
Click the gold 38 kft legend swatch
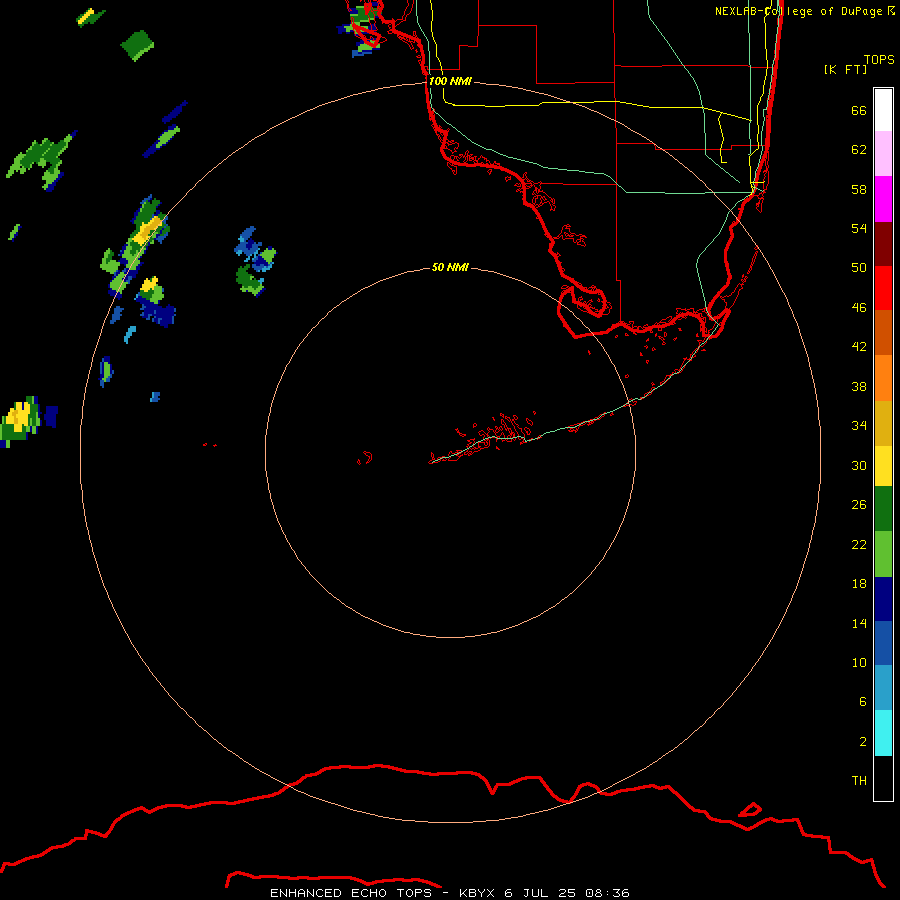point(883,423)
